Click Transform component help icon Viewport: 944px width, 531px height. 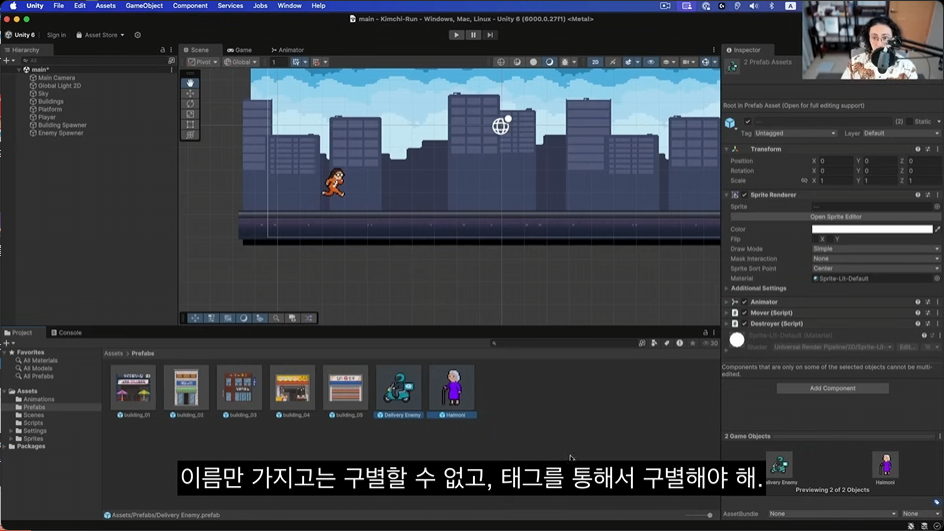tap(918, 149)
